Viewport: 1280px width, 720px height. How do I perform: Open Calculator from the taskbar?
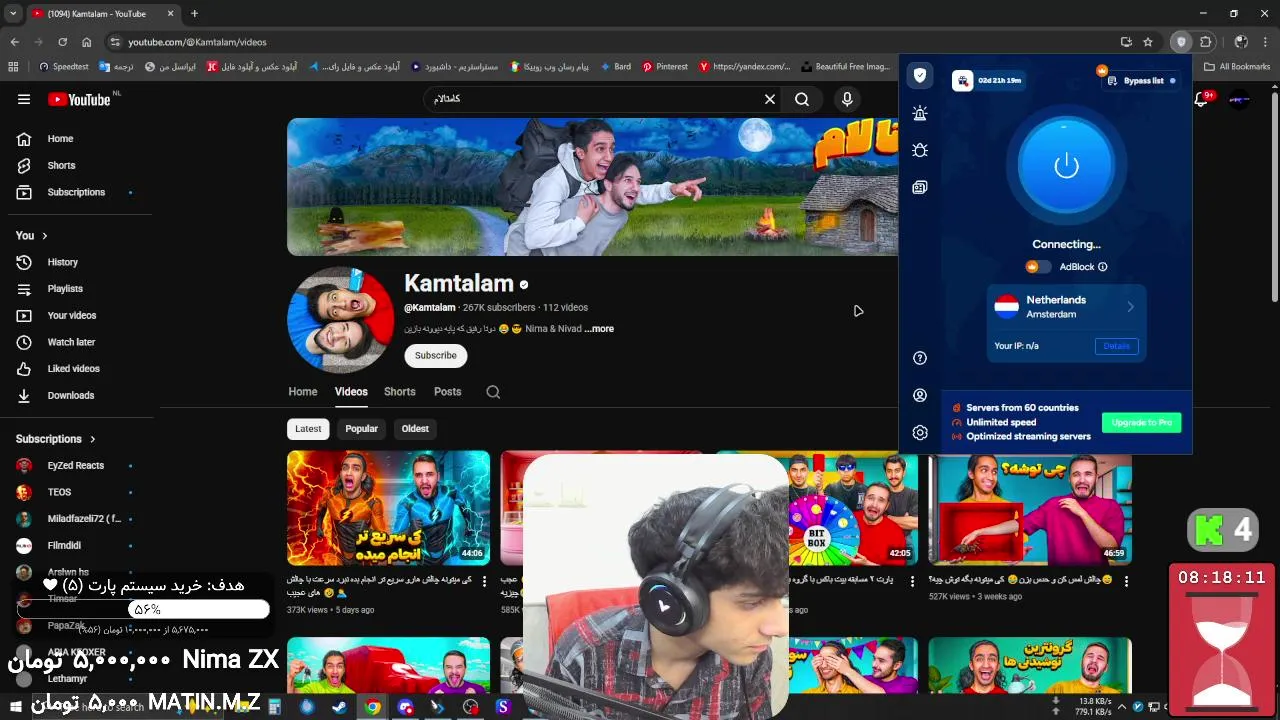point(274,707)
